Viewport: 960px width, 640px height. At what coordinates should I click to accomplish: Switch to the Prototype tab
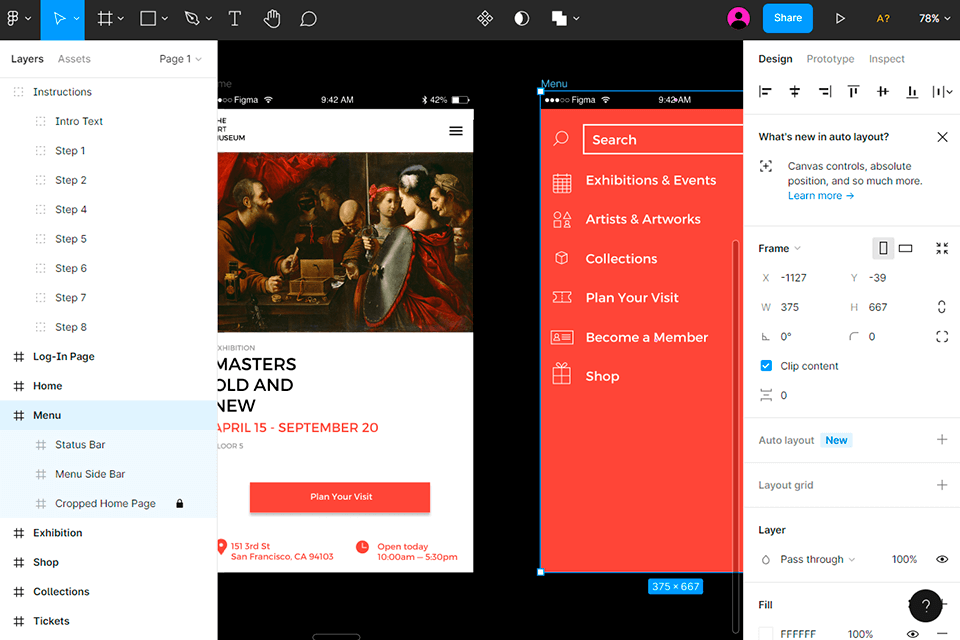click(830, 59)
